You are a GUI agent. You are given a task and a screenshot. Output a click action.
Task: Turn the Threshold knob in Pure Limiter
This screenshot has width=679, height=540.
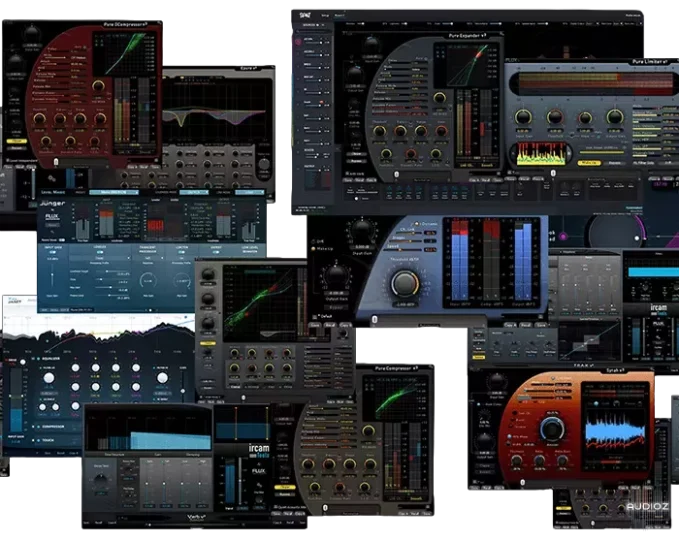(x=555, y=116)
